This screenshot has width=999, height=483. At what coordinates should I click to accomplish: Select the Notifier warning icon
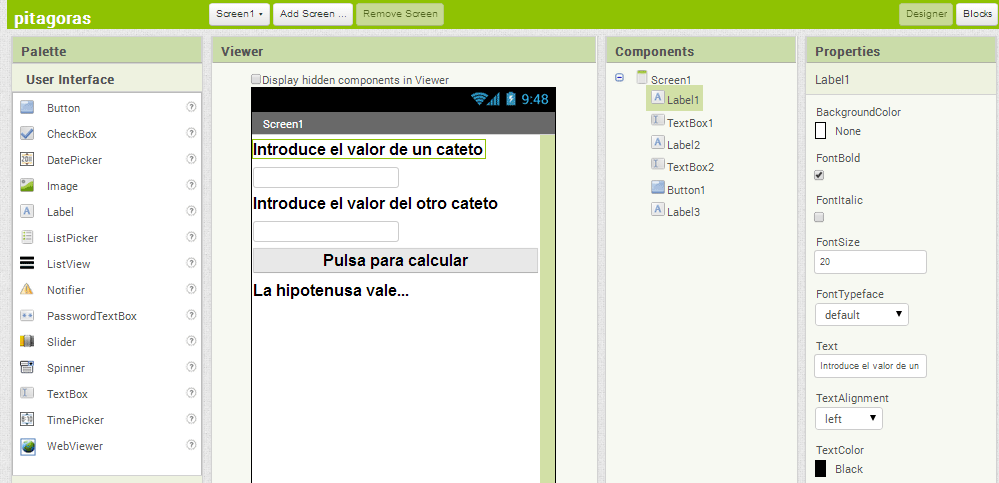tap(27, 290)
